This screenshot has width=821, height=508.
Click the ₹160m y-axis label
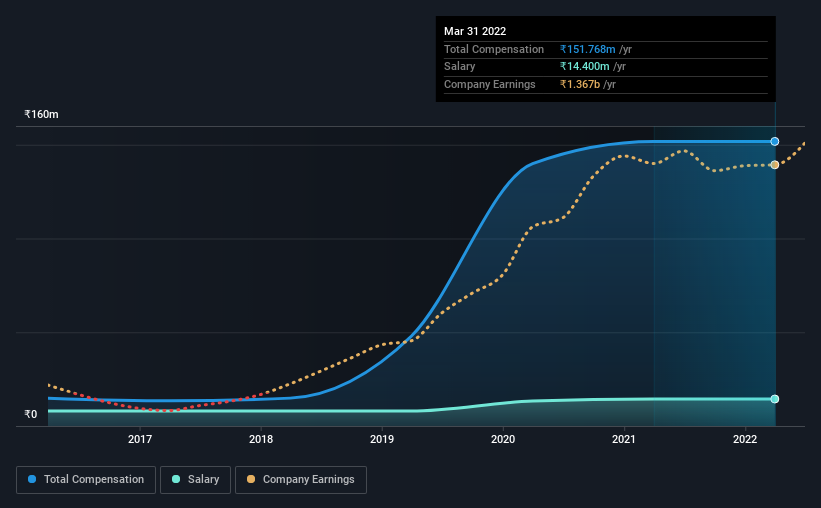(41, 114)
